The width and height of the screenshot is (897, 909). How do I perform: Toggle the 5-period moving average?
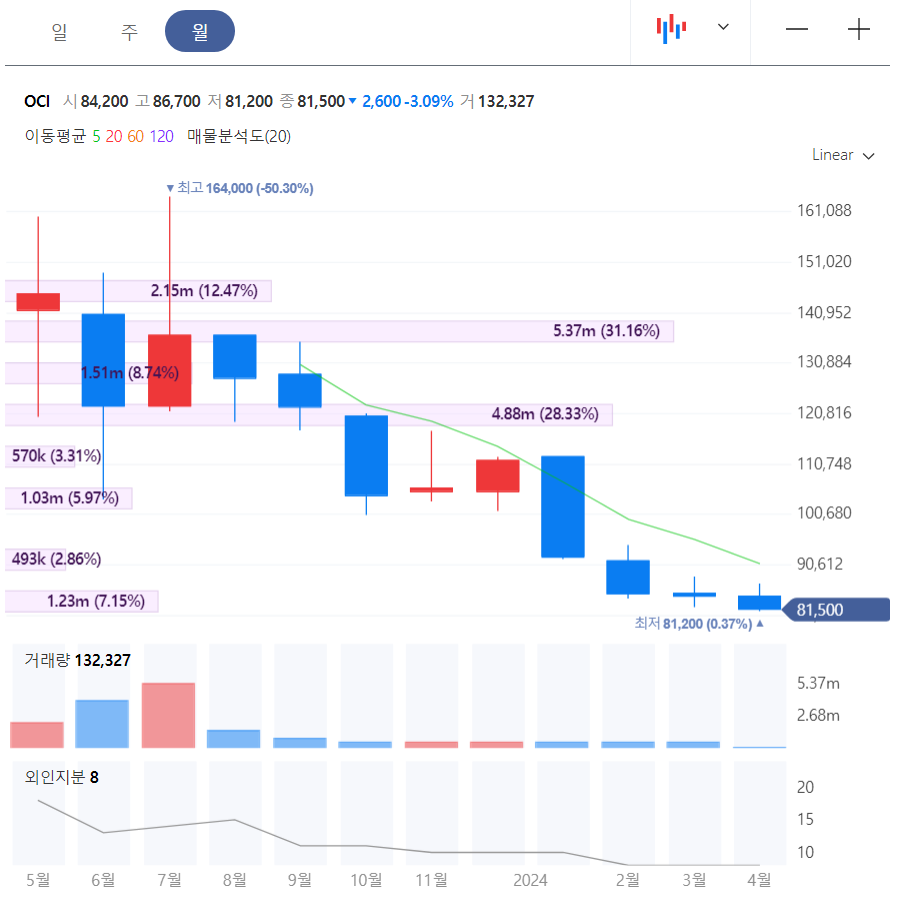[x=96, y=136]
